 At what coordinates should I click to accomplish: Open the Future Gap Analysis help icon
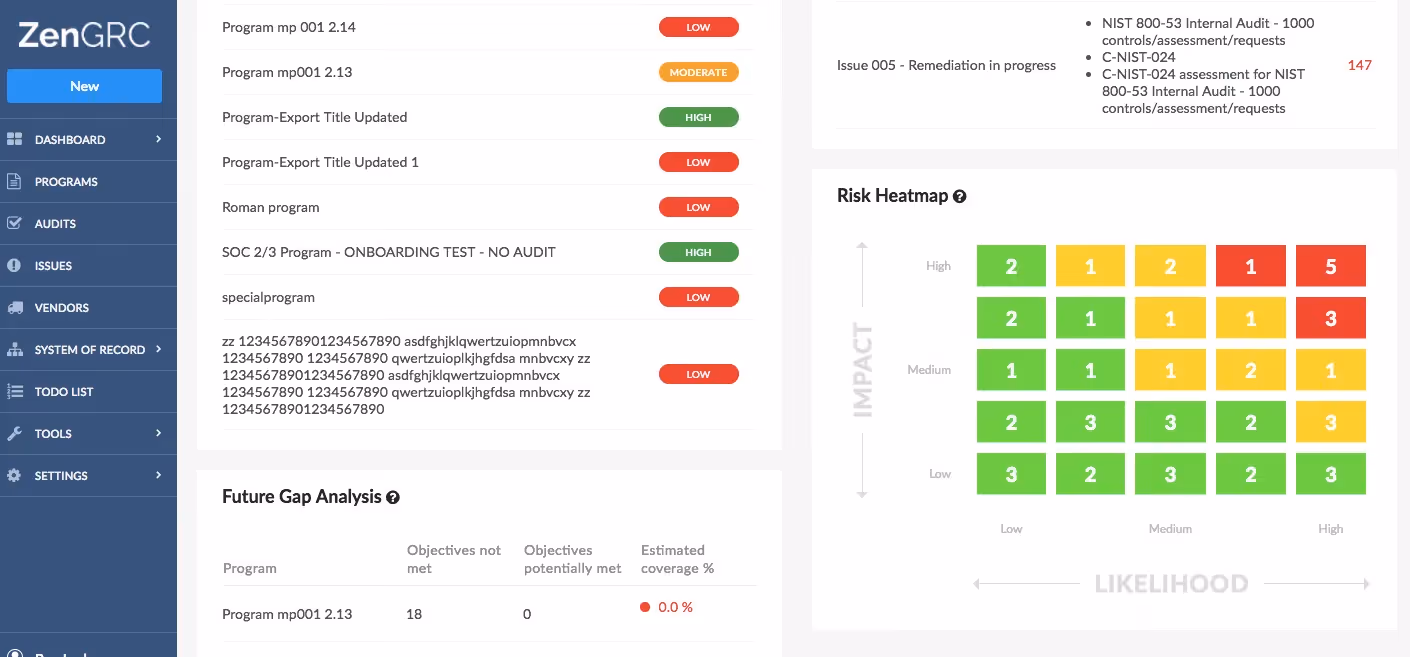(393, 497)
